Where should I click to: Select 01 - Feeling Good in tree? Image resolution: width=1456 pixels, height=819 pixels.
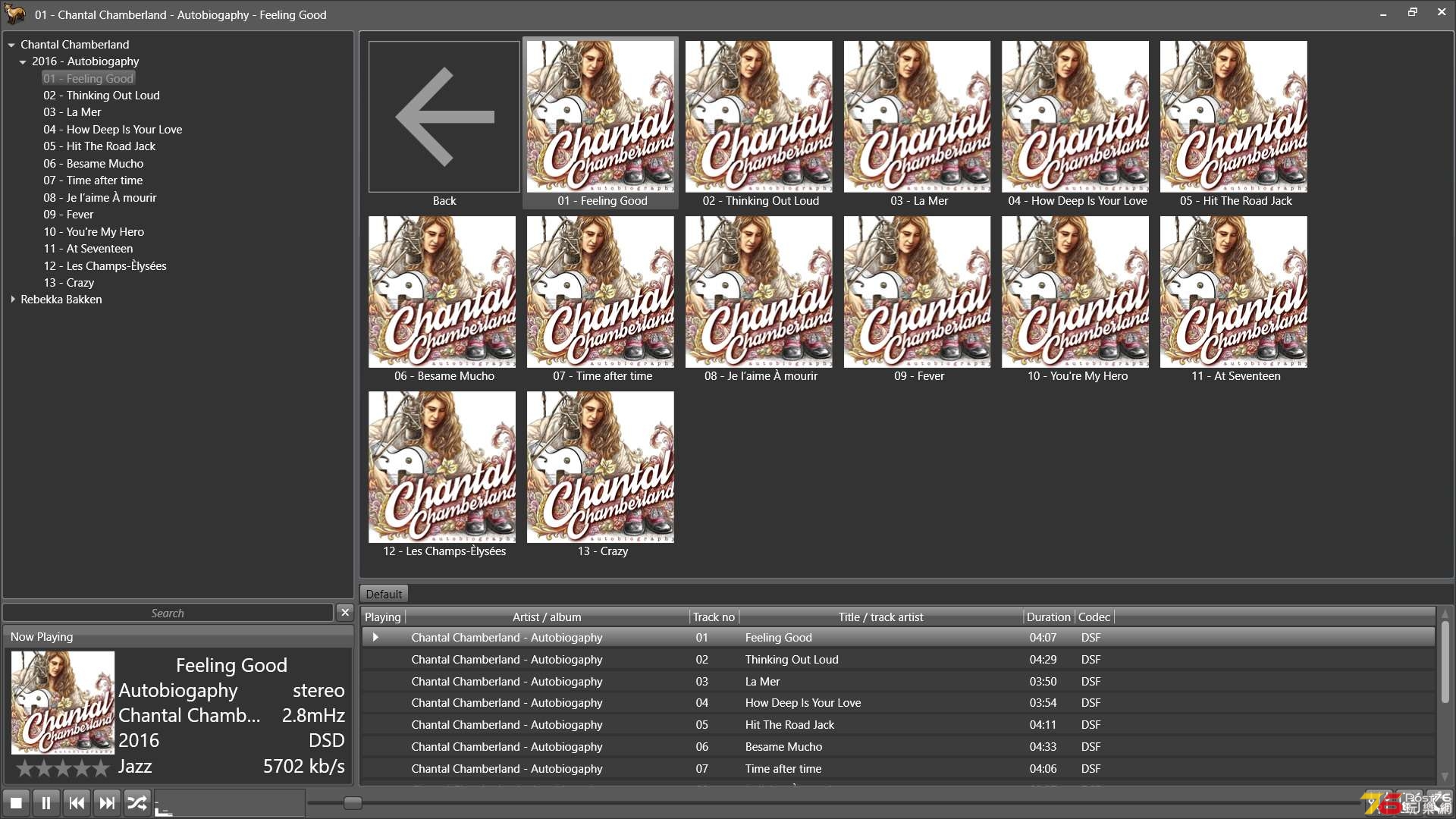tap(88, 78)
